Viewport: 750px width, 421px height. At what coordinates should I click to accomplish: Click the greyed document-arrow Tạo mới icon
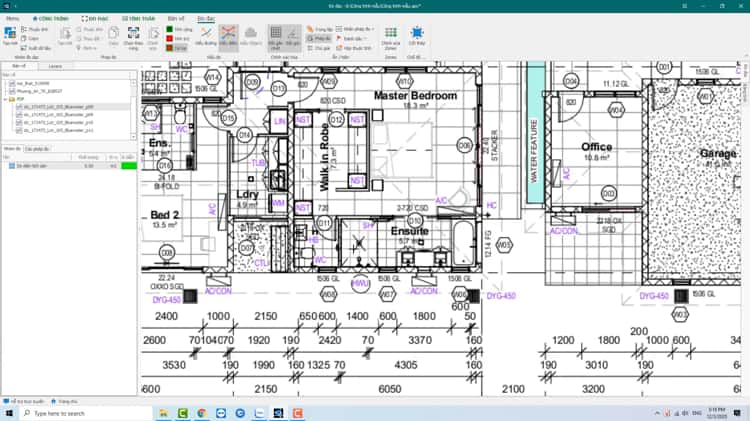(x=65, y=33)
